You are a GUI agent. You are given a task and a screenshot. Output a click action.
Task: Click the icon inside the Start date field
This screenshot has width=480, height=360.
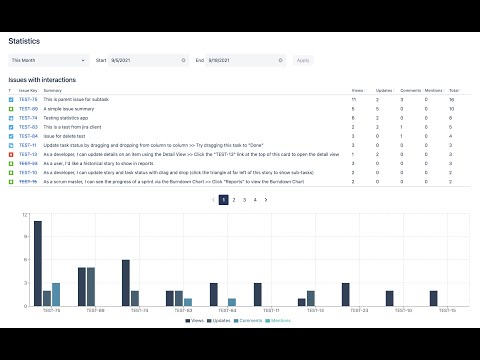[x=183, y=60]
